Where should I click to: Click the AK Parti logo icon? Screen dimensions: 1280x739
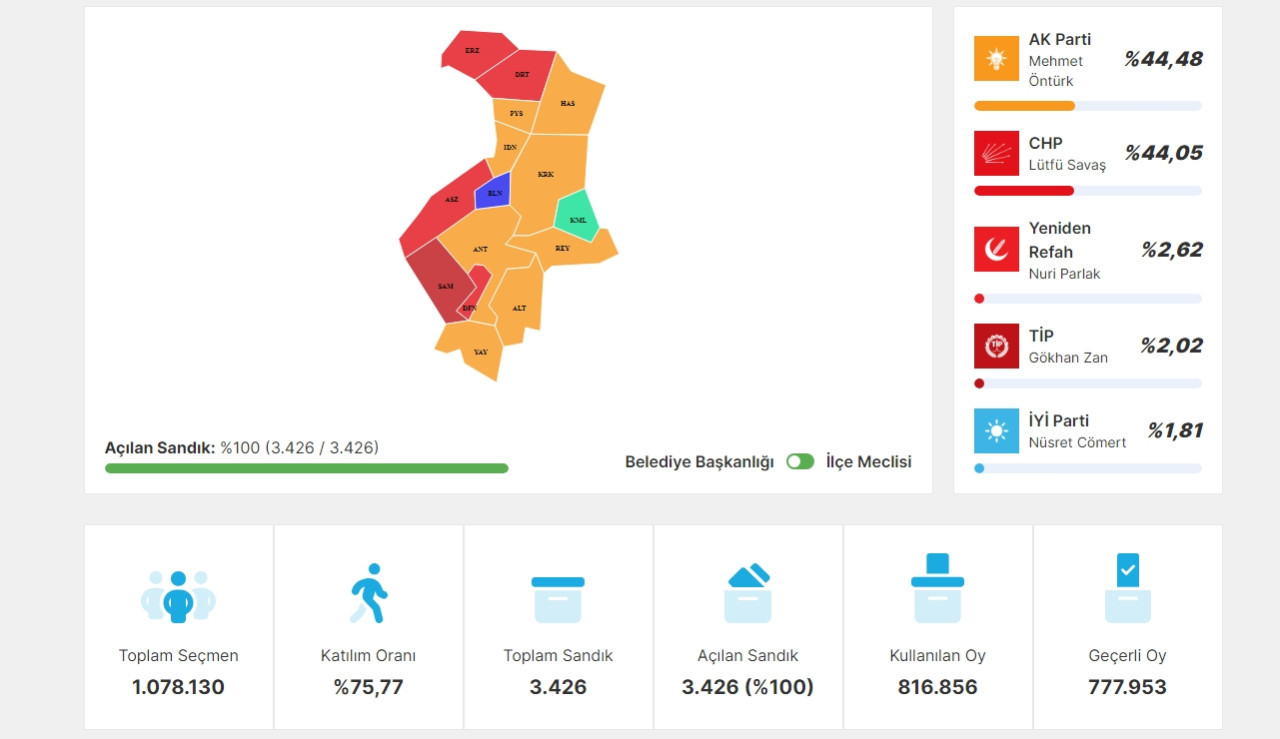click(996, 59)
